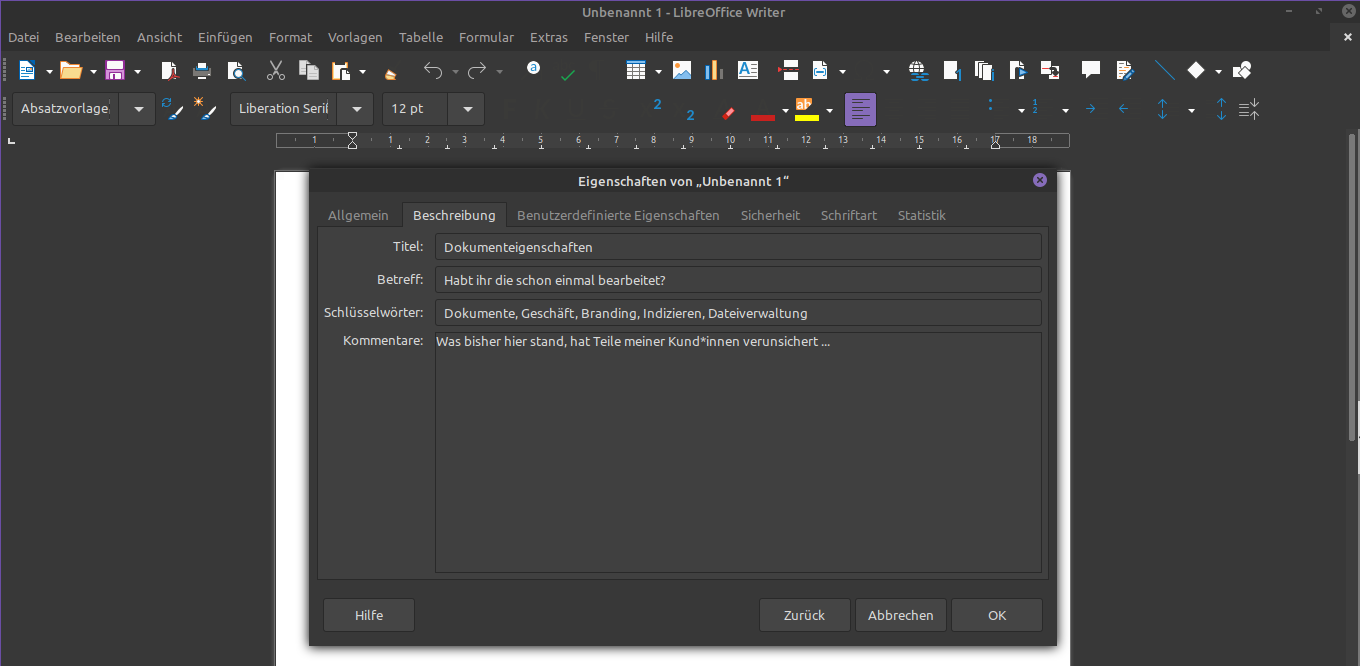Create a new style from selection
The width and height of the screenshot is (1360, 666).
pyautogui.click(x=206, y=109)
